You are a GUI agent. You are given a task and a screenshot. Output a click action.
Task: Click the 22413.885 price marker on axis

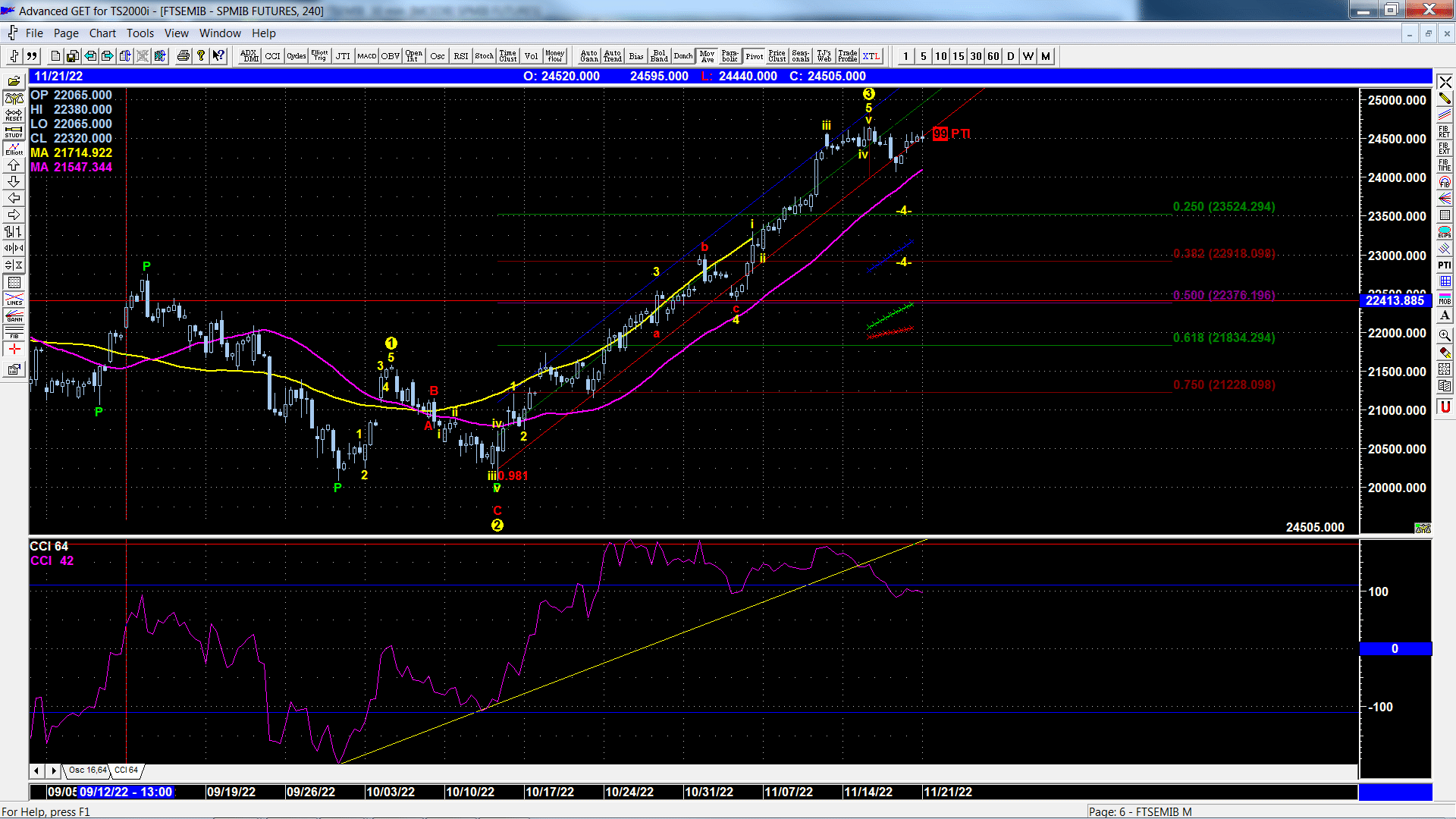pyautogui.click(x=1395, y=301)
